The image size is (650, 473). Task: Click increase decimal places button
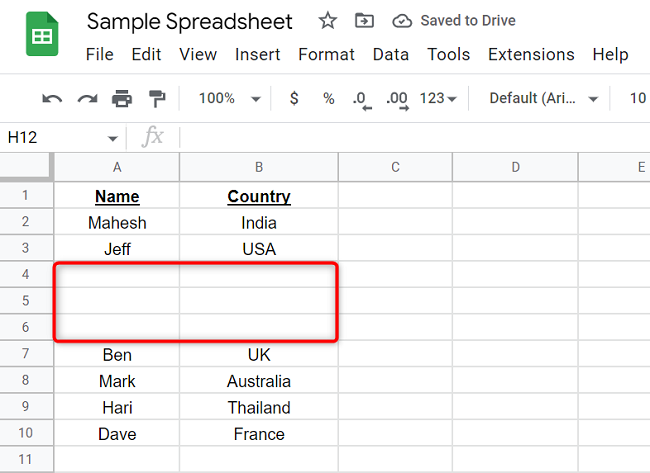pos(397,98)
